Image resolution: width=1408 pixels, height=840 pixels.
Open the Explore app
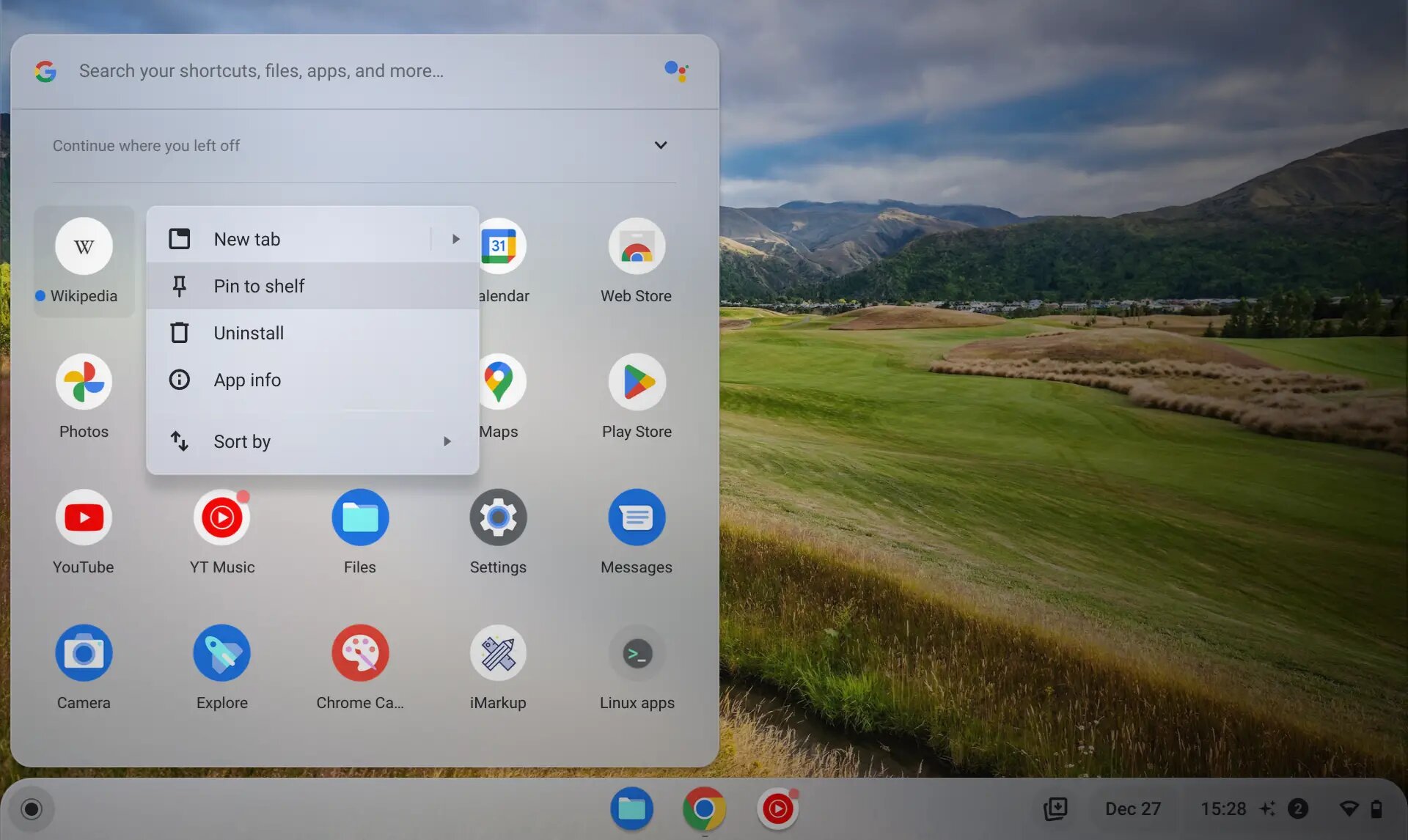[221, 653]
